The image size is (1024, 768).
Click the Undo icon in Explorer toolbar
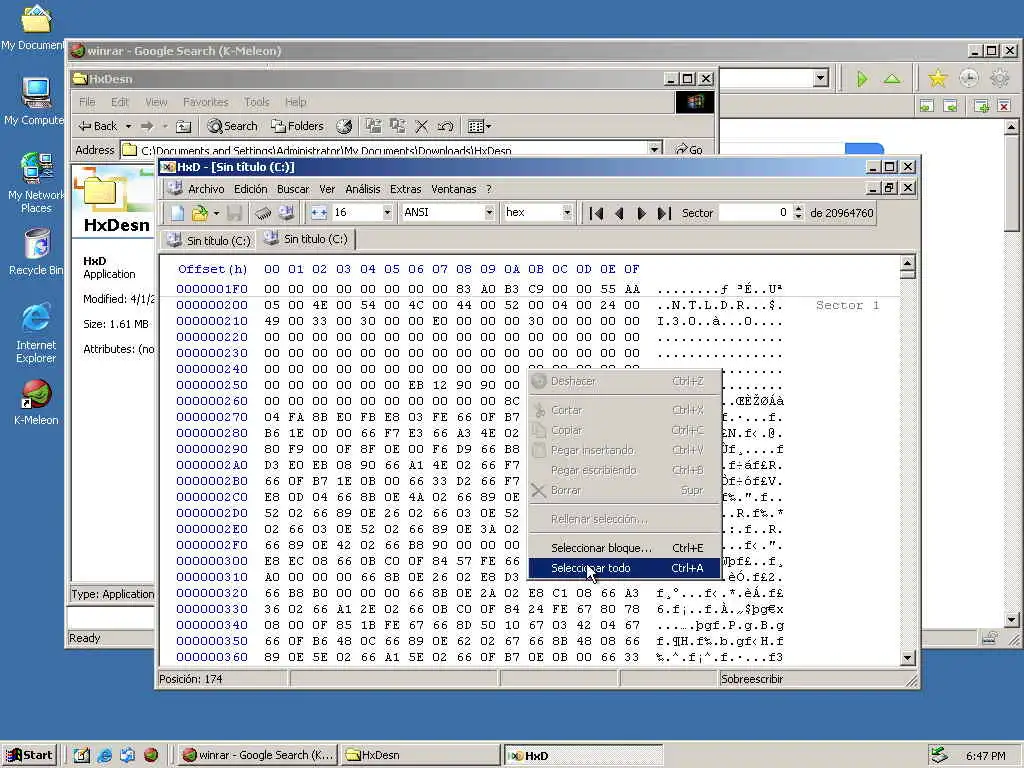click(445, 126)
